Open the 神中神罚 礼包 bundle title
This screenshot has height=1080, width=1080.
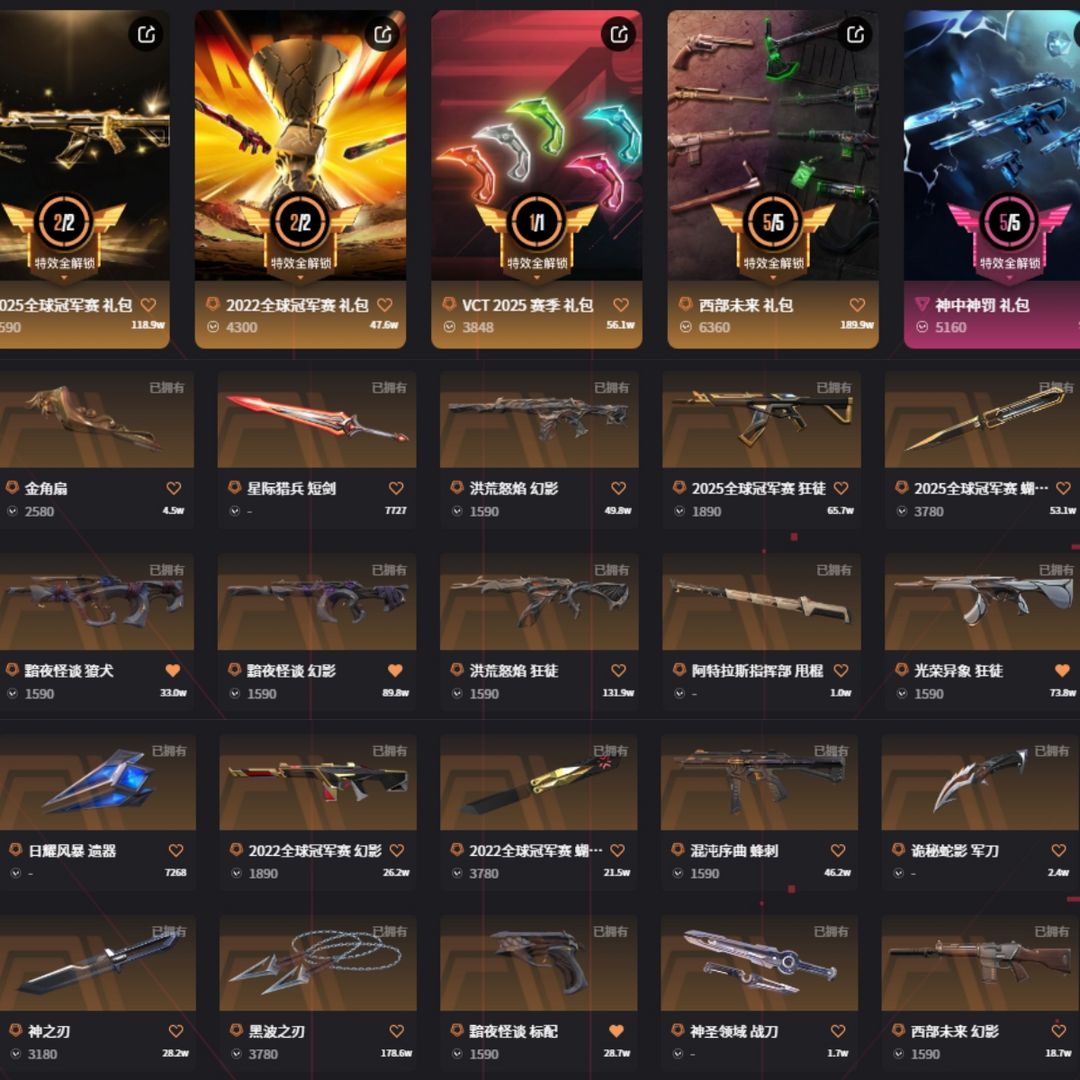(982, 305)
